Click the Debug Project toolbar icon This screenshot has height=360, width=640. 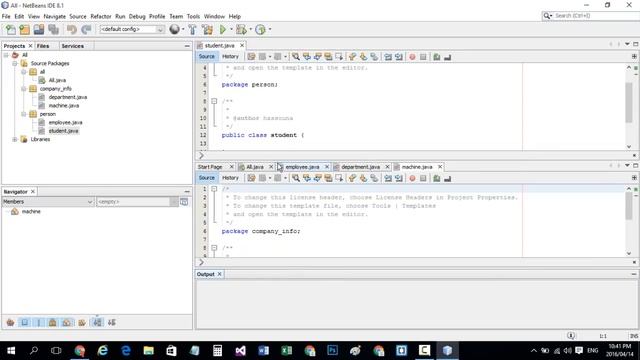tap(241, 29)
